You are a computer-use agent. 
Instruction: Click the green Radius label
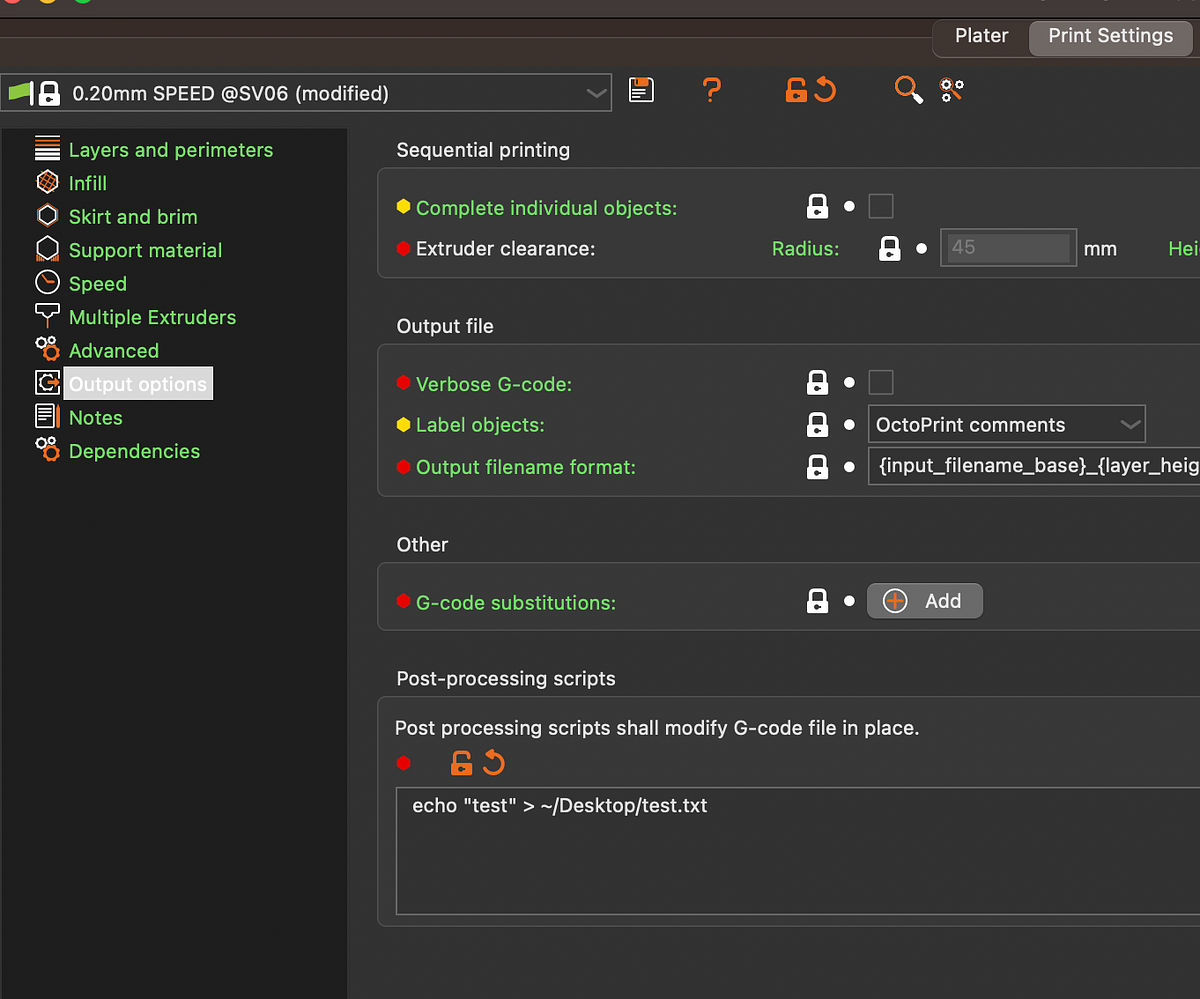pyautogui.click(x=806, y=249)
